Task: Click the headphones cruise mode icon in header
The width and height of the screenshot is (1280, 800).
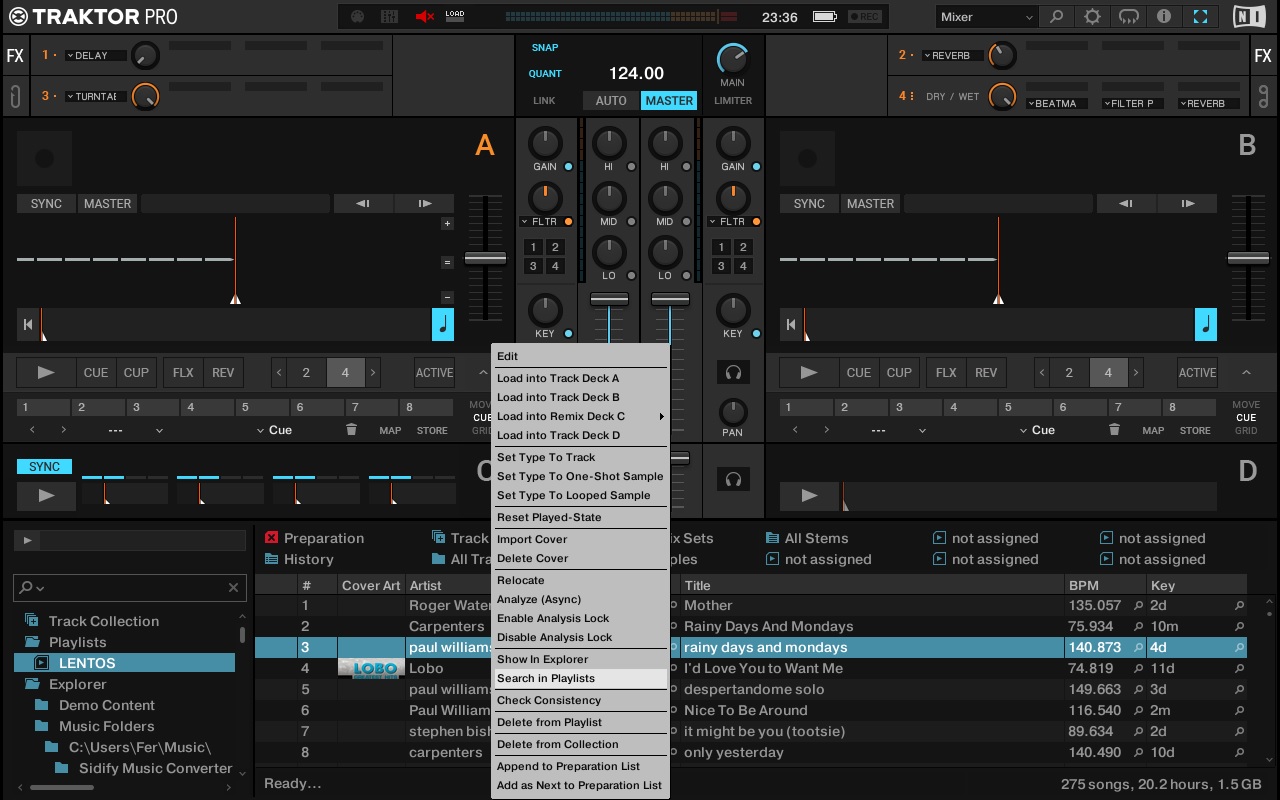Action: pyautogui.click(x=1128, y=17)
